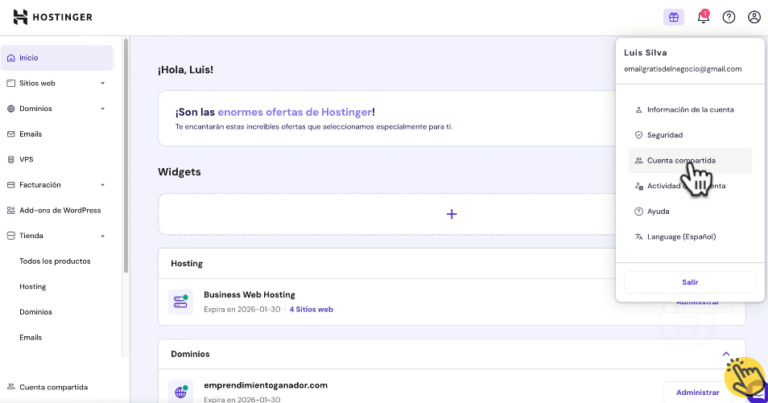
Task: Open Información de la cuenta
Action: click(690, 109)
